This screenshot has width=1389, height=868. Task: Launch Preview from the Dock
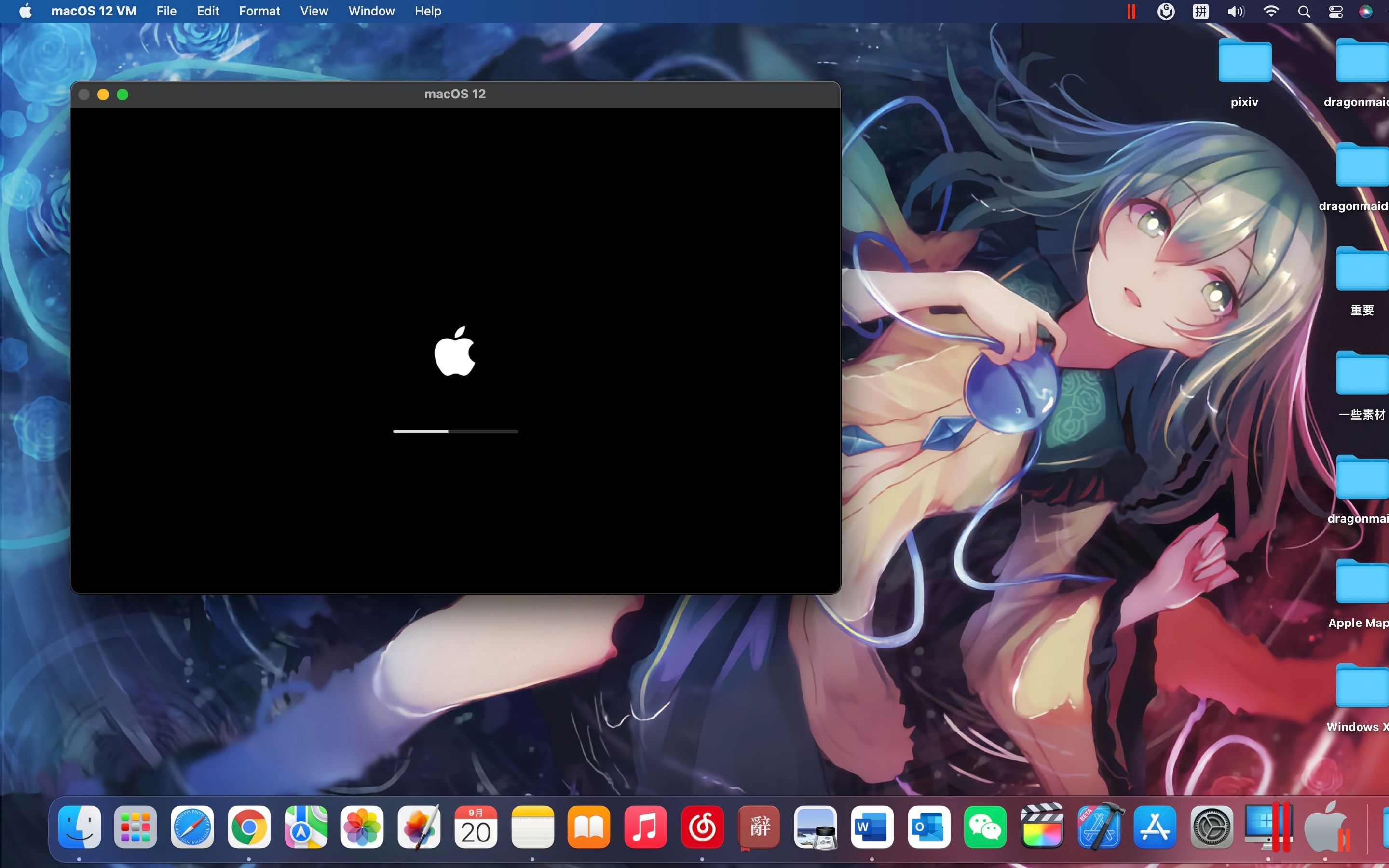click(x=816, y=827)
